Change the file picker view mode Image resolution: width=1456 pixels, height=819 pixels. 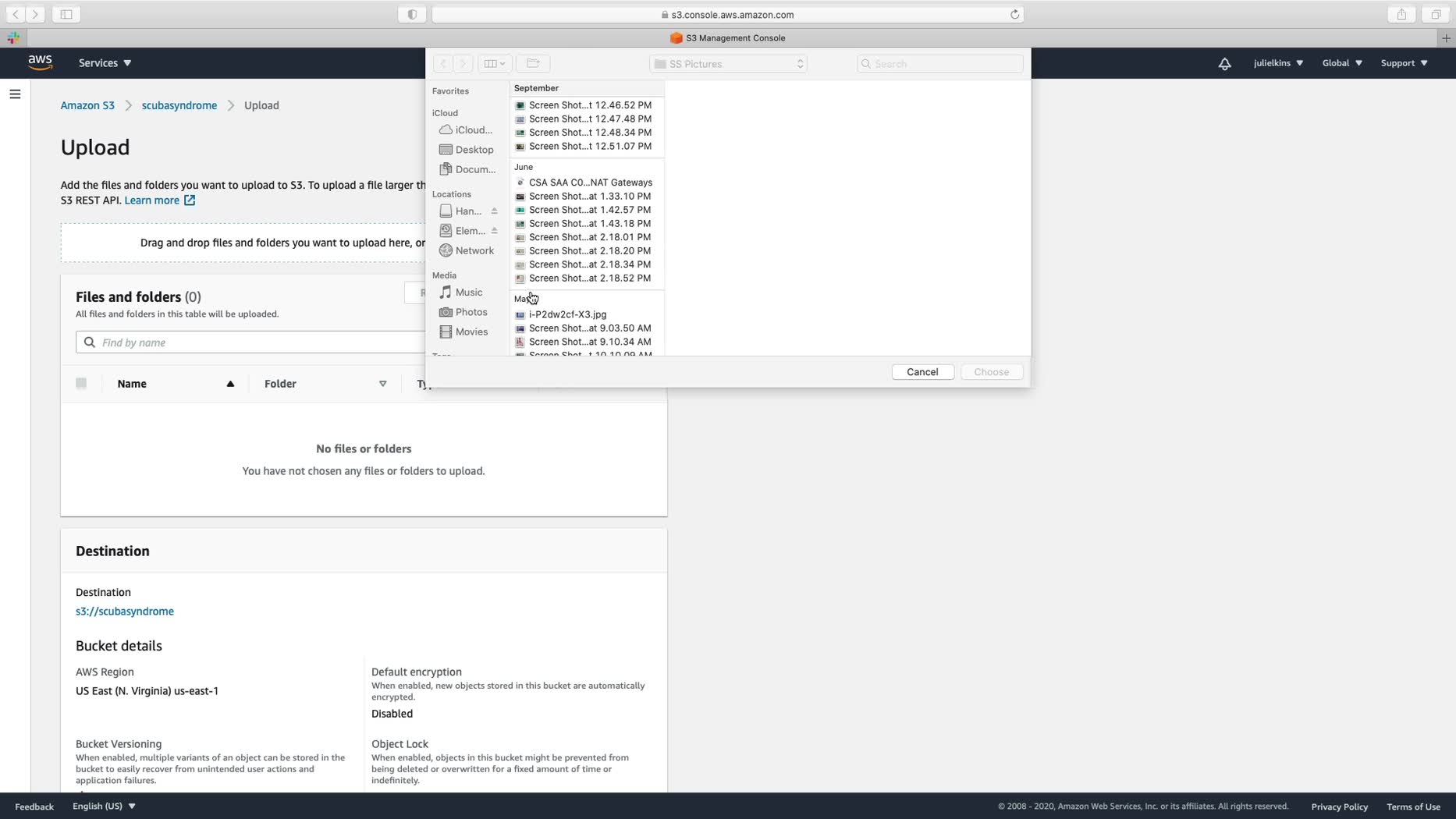[x=495, y=63]
